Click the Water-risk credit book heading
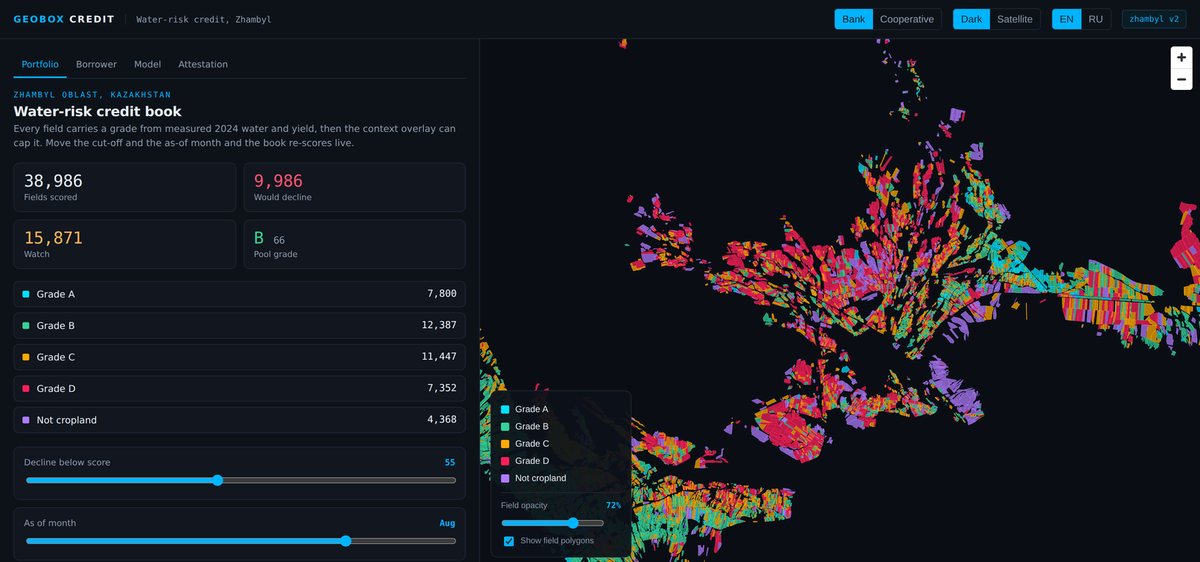Screen dimensions: 1200x562 tap(97, 111)
